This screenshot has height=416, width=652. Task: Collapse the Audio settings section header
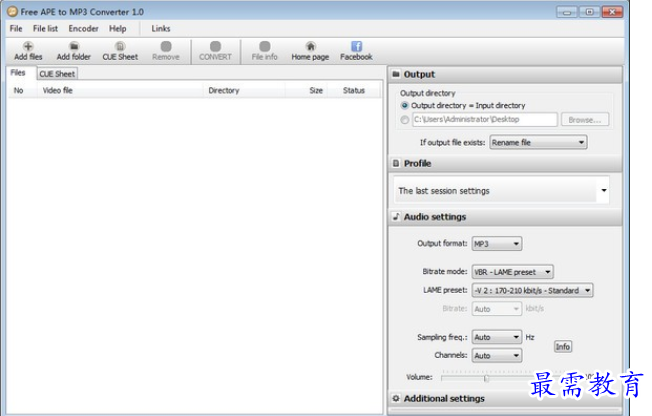[506, 217]
